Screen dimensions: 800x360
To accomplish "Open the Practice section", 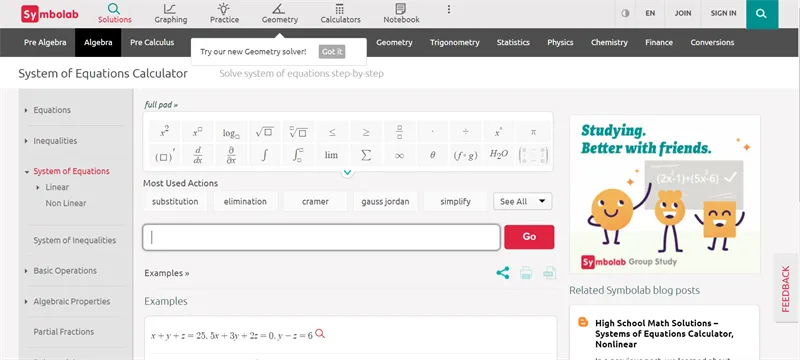I will coord(224,14).
